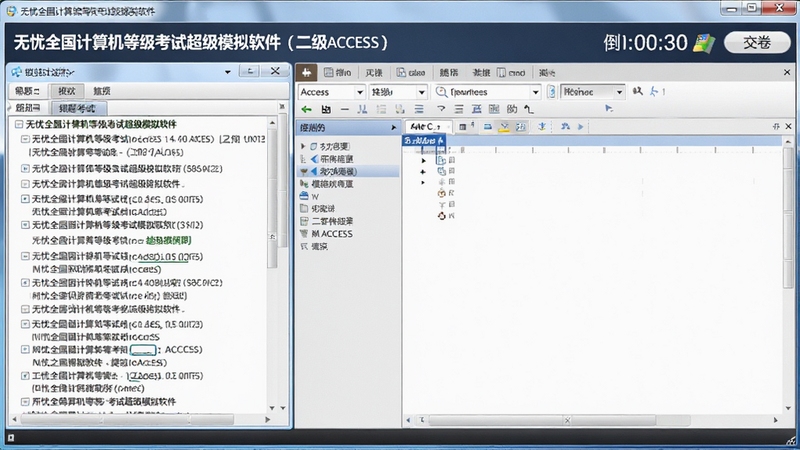Click the colorful flag icon beside the countdown
Image resolution: width=800 pixels, height=450 pixels.
pos(704,43)
